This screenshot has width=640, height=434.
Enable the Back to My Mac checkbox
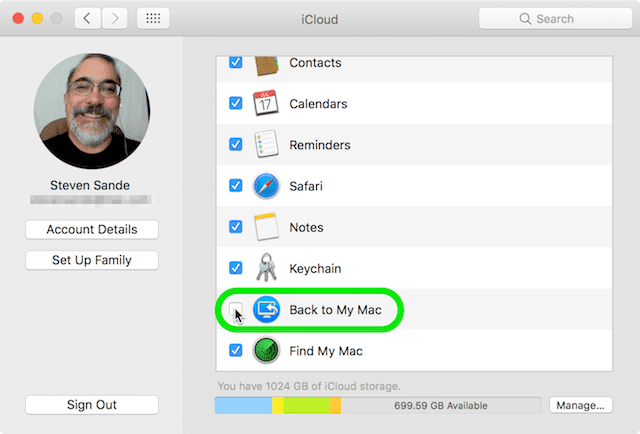pos(235,310)
